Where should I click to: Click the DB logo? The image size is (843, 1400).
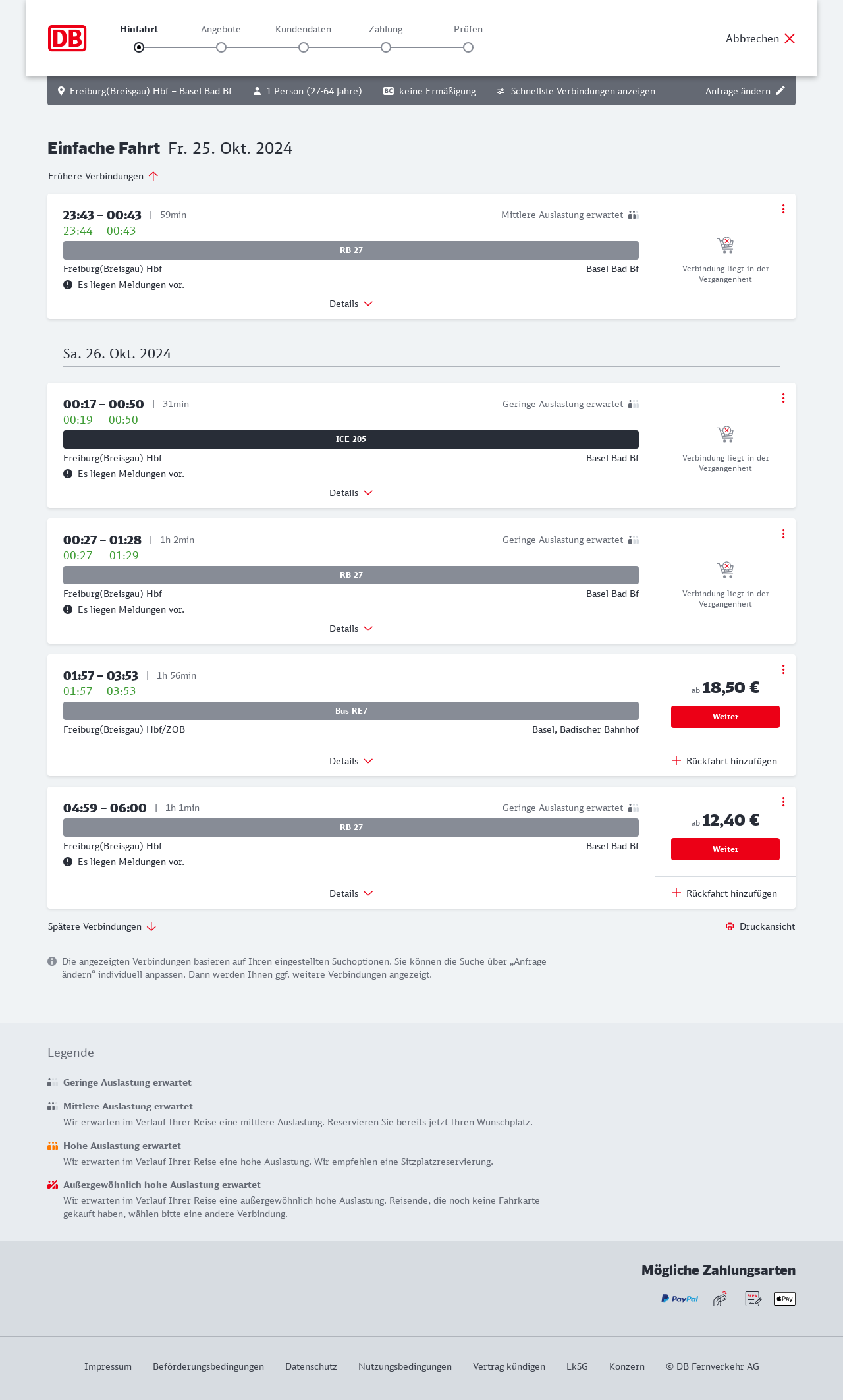click(x=67, y=38)
